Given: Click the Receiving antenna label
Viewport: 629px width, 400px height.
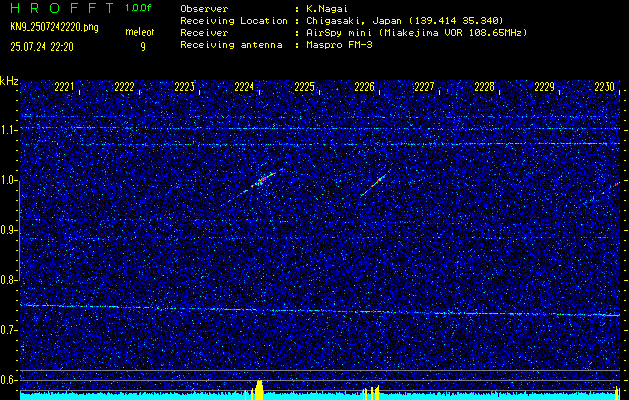Looking at the screenshot, I should click(x=231, y=45).
